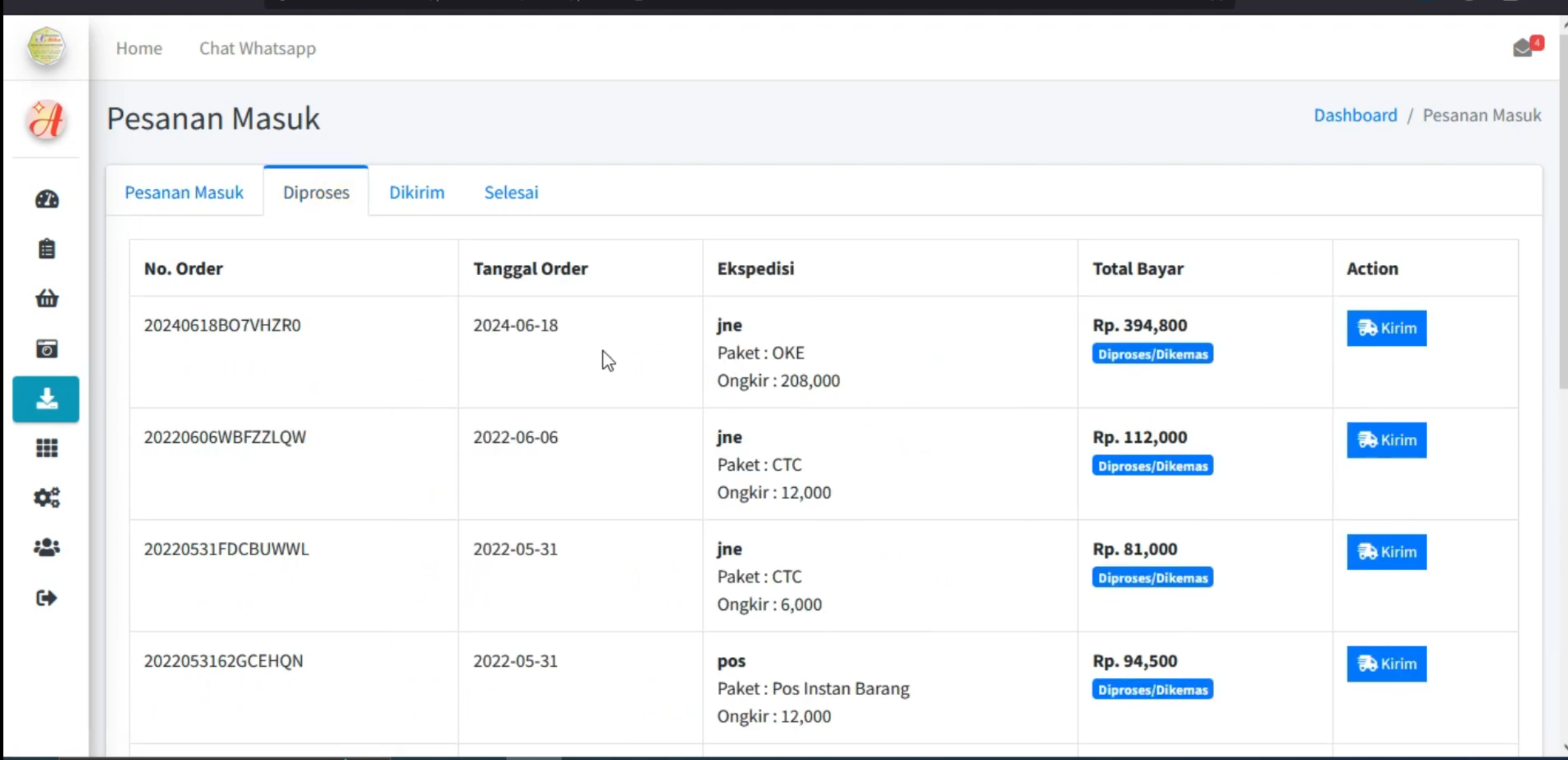
Task: Click Kirim for order 20240618BO7VHZR0
Action: (x=1387, y=328)
